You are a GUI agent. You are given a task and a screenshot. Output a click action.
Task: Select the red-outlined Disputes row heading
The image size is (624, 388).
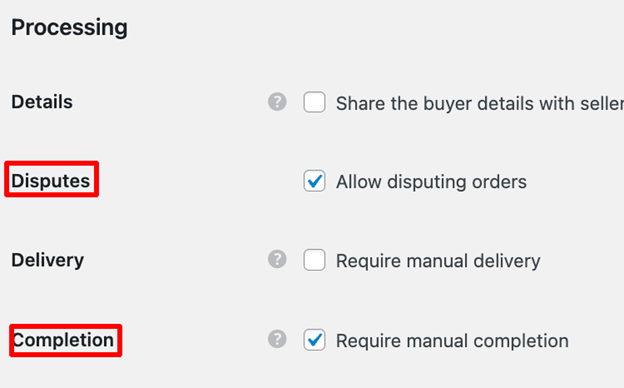pos(51,181)
